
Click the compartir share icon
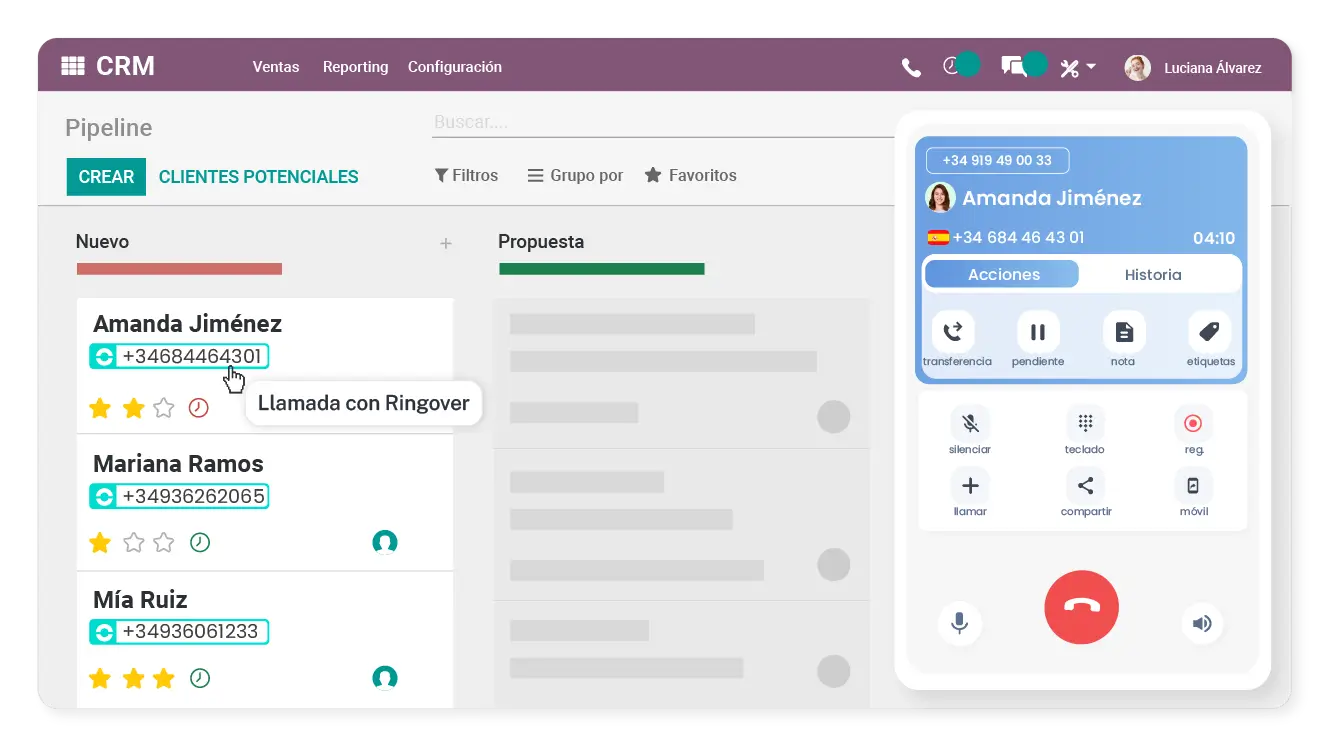coord(1085,486)
